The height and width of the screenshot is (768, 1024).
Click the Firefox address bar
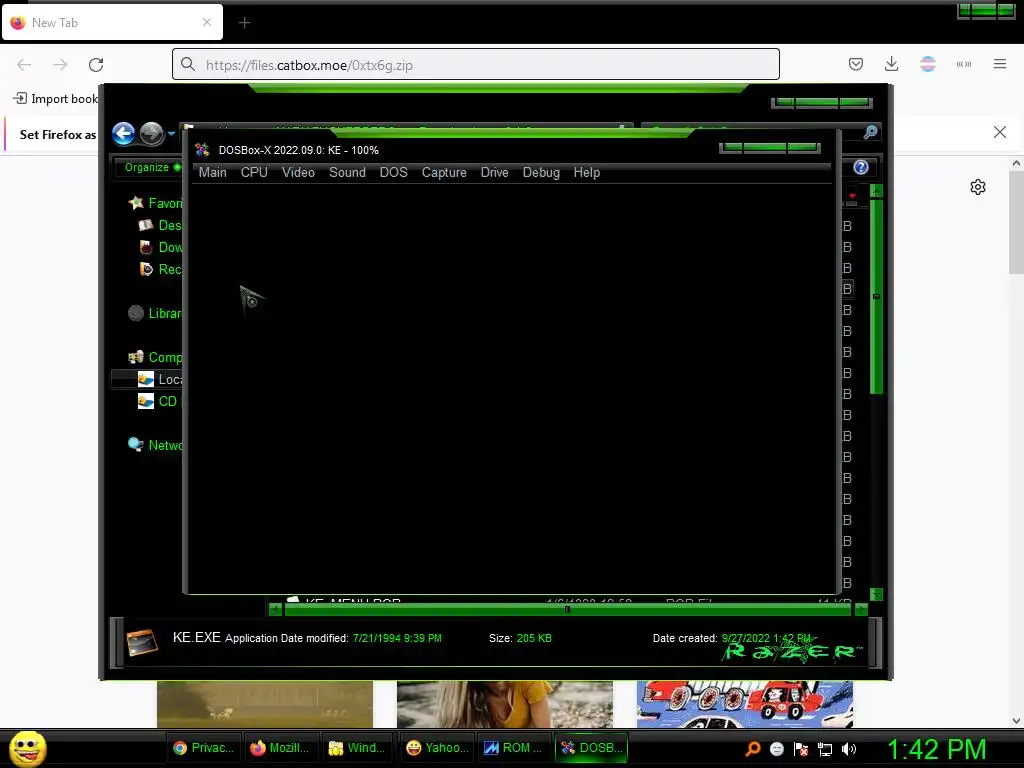point(475,65)
